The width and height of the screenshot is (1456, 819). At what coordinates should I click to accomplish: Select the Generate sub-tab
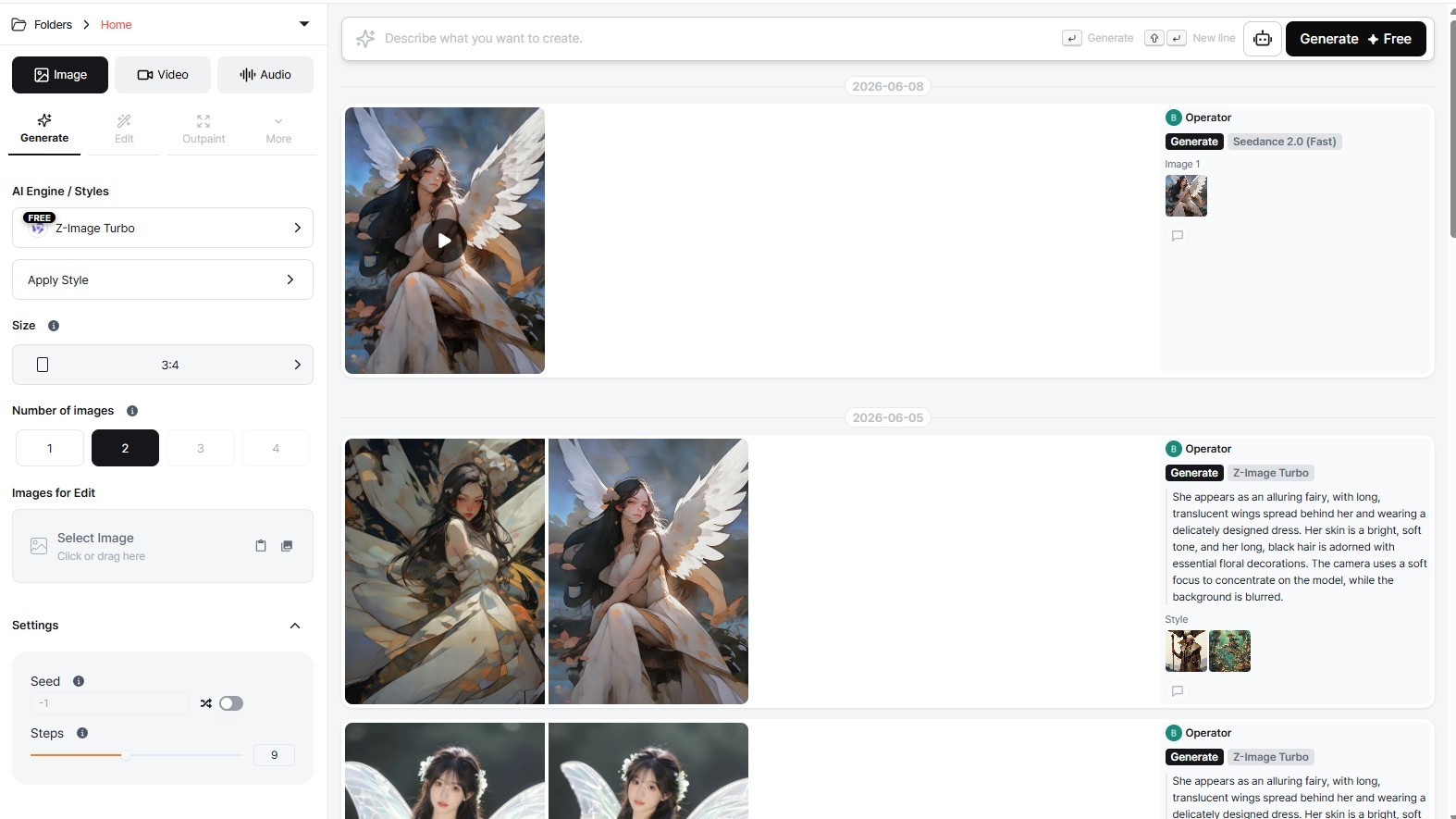44,129
